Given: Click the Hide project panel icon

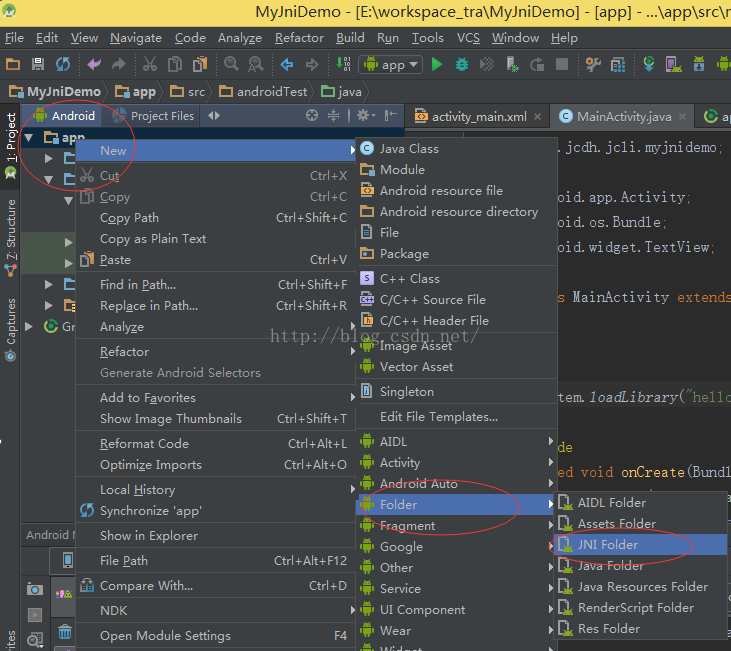Looking at the screenshot, I should click(391, 115).
